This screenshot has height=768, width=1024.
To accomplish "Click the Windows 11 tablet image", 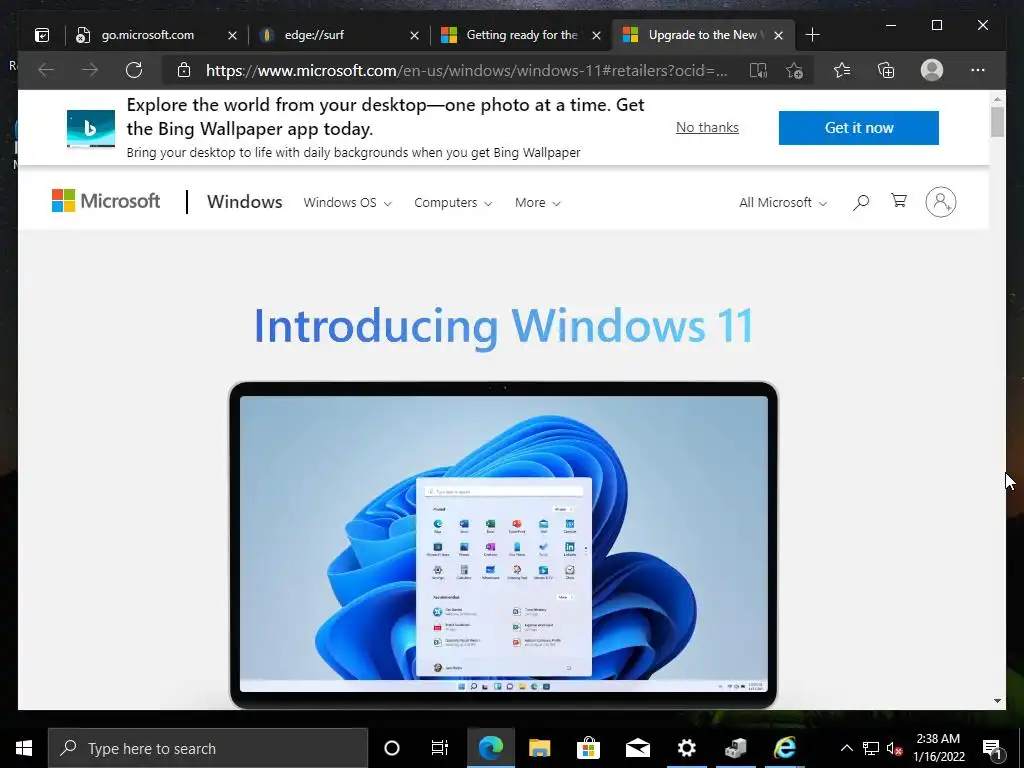I will click(x=504, y=545).
